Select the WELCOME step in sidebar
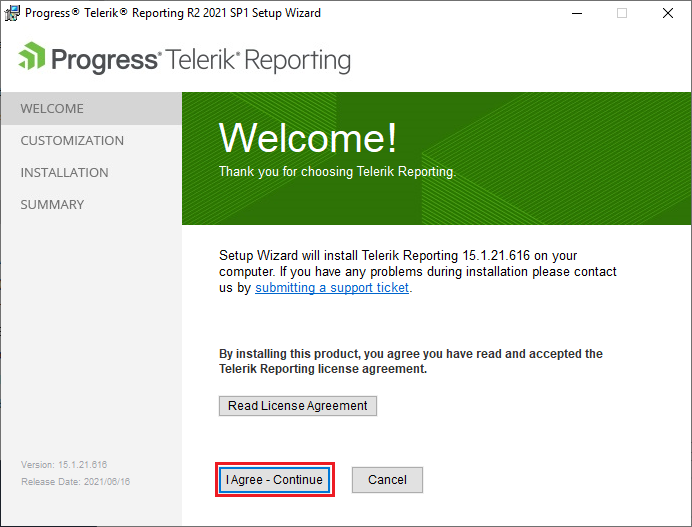692x527 pixels. (91, 109)
